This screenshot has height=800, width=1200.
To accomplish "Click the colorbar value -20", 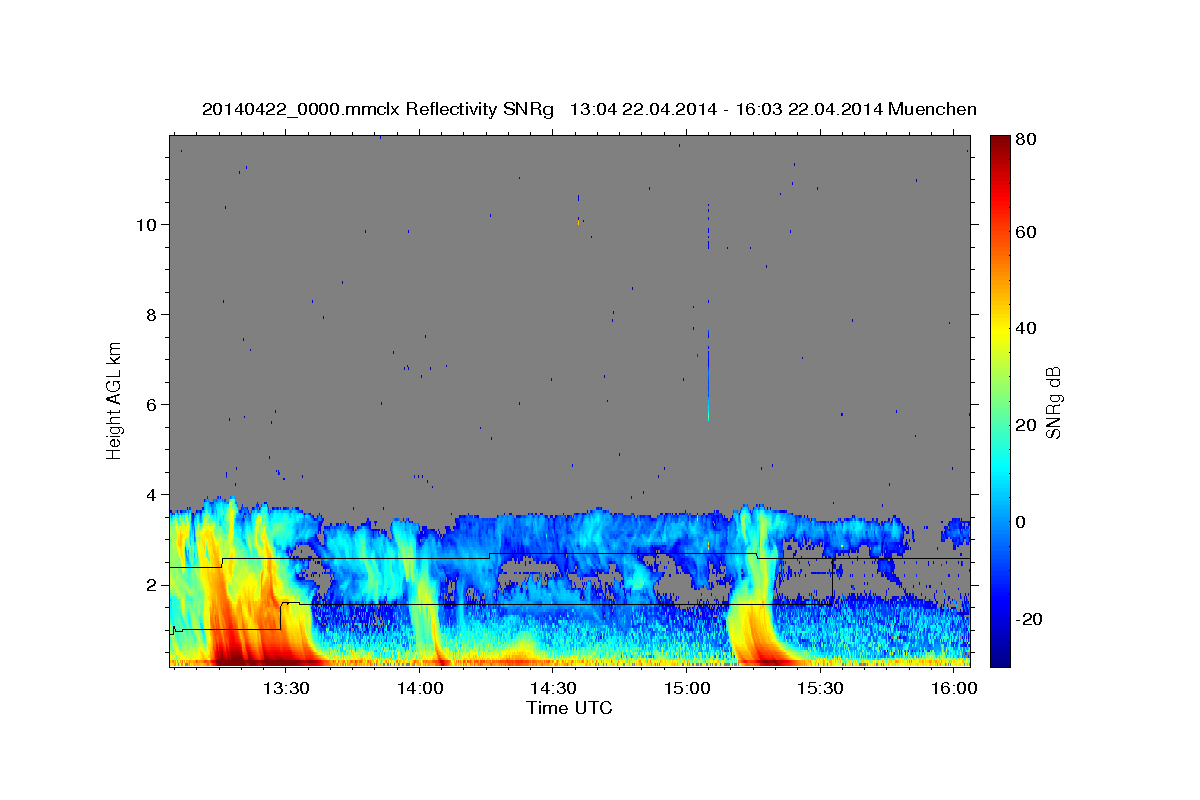I will pyautogui.click(x=1029, y=619).
